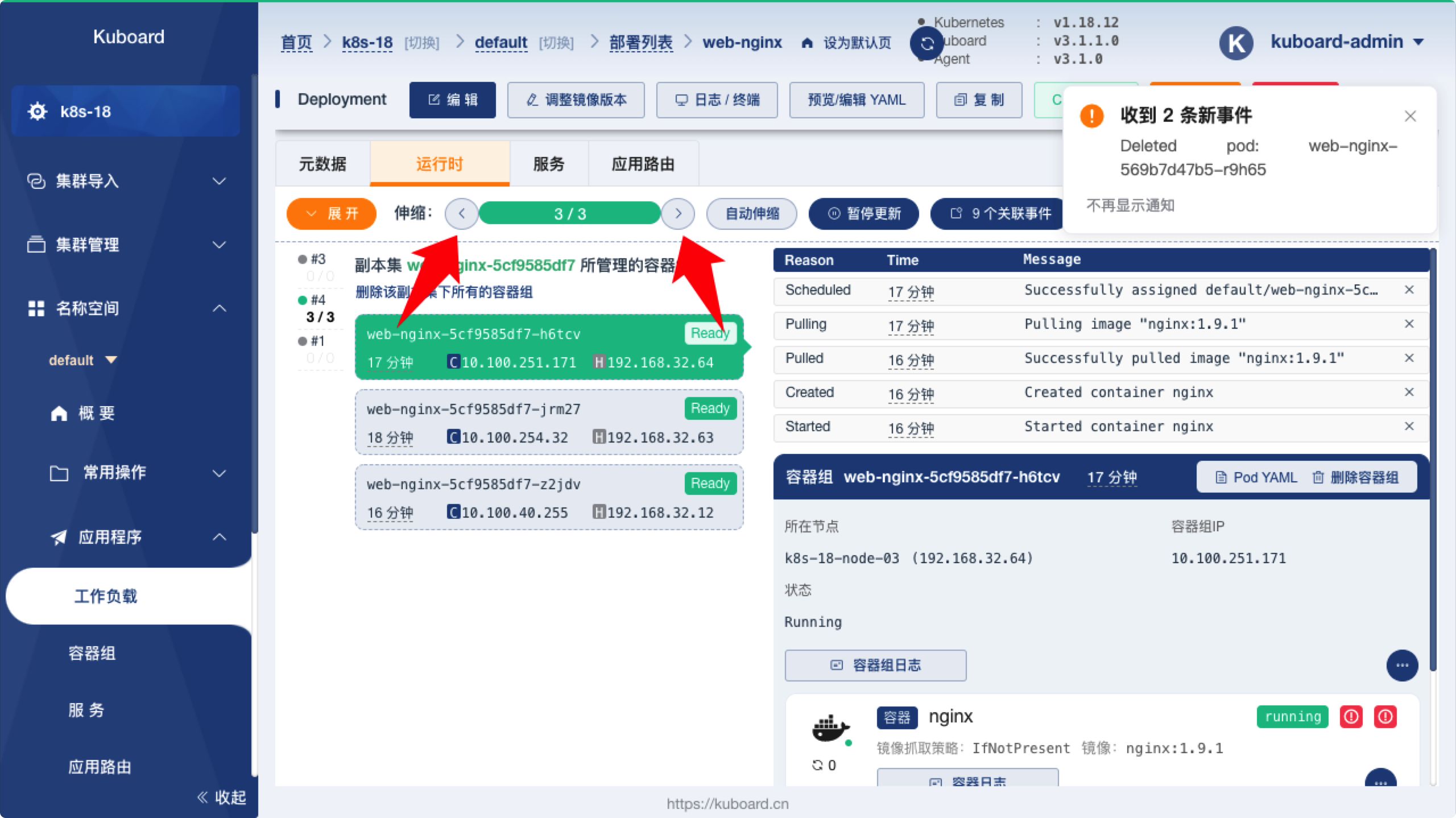Open k8s-18 breadcrumb link

point(367,43)
